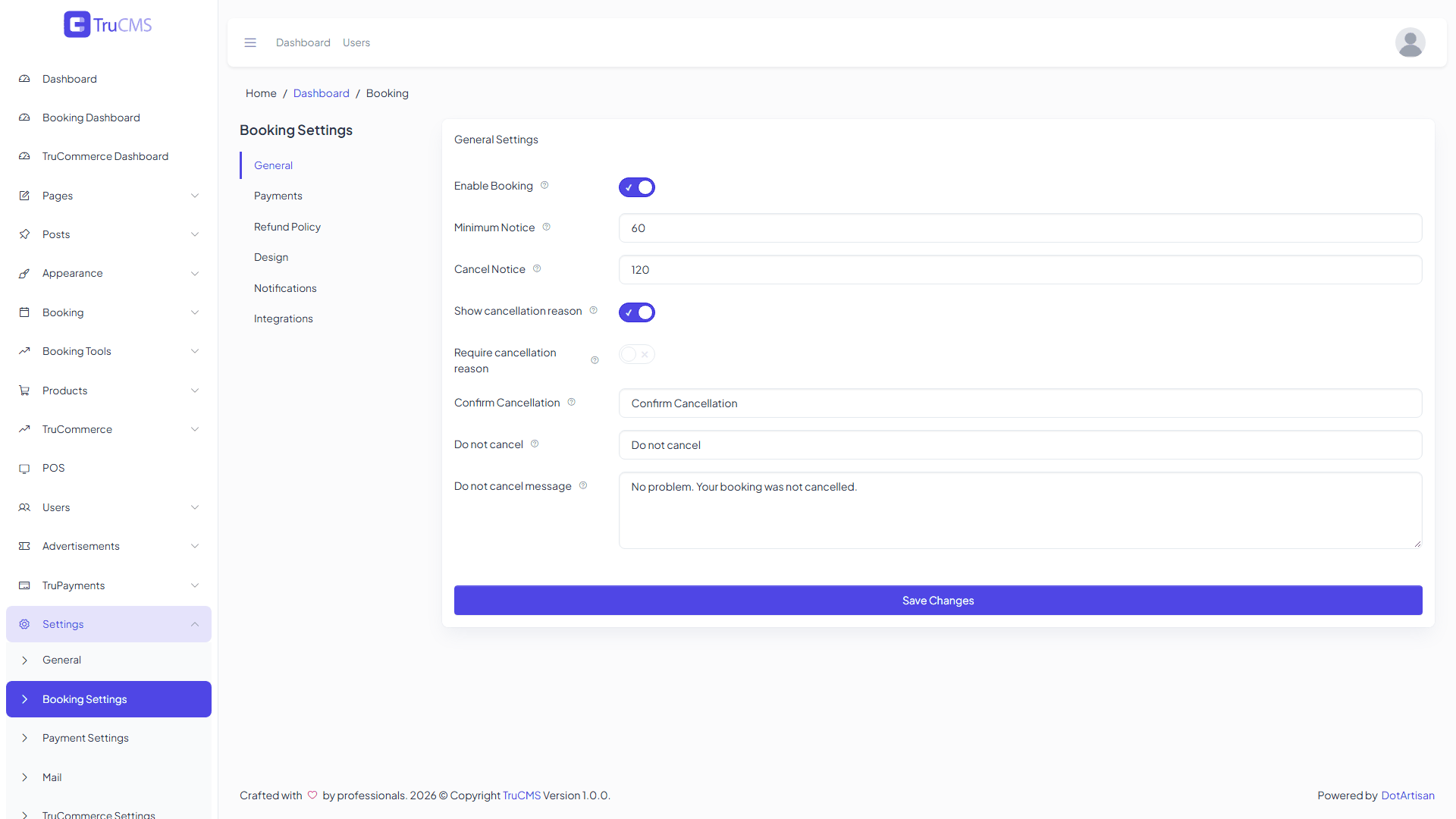Click the Posts pin icon in sidebar

24,234
